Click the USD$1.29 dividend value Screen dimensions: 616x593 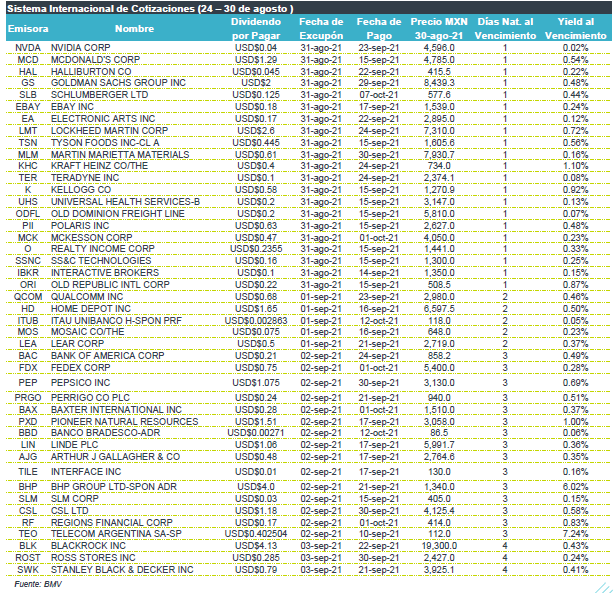(256, 60)
